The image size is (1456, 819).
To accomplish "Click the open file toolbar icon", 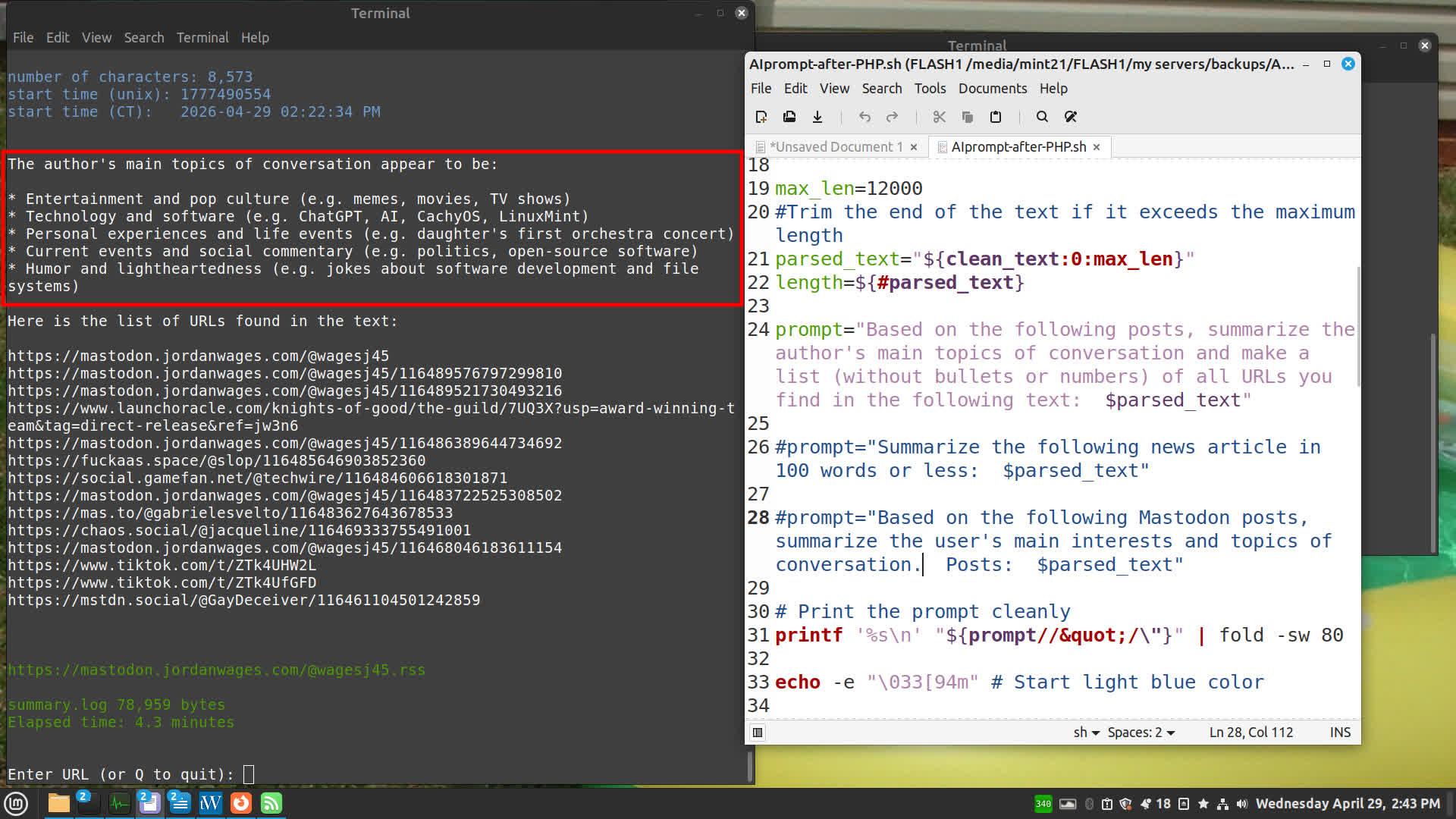I will coord(789,117).
